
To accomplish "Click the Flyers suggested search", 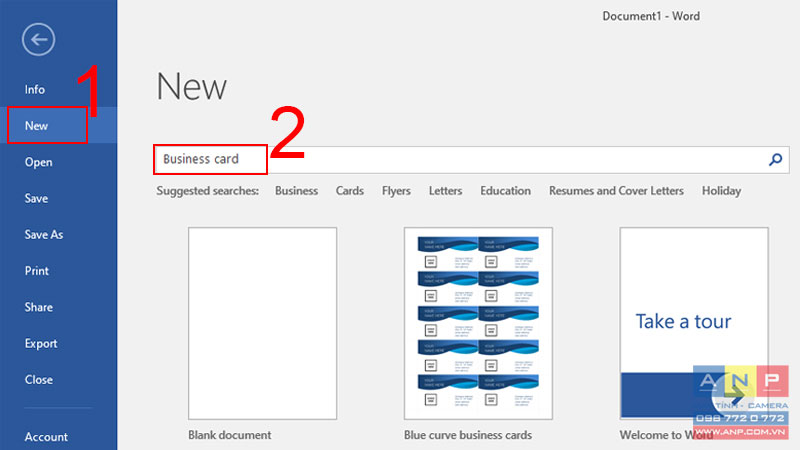I will [396, 191].
